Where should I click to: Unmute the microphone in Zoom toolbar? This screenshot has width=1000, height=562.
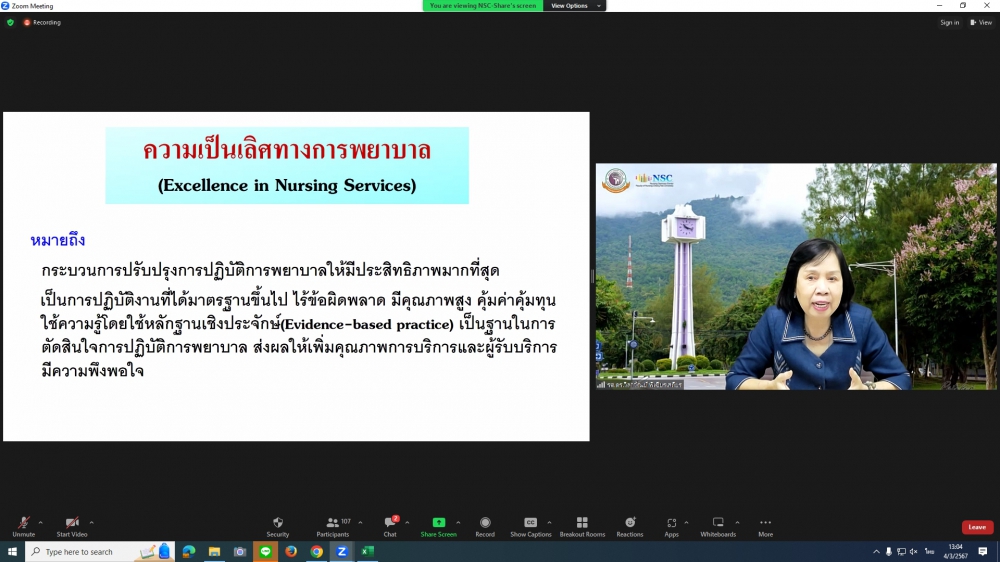[23, 524]
